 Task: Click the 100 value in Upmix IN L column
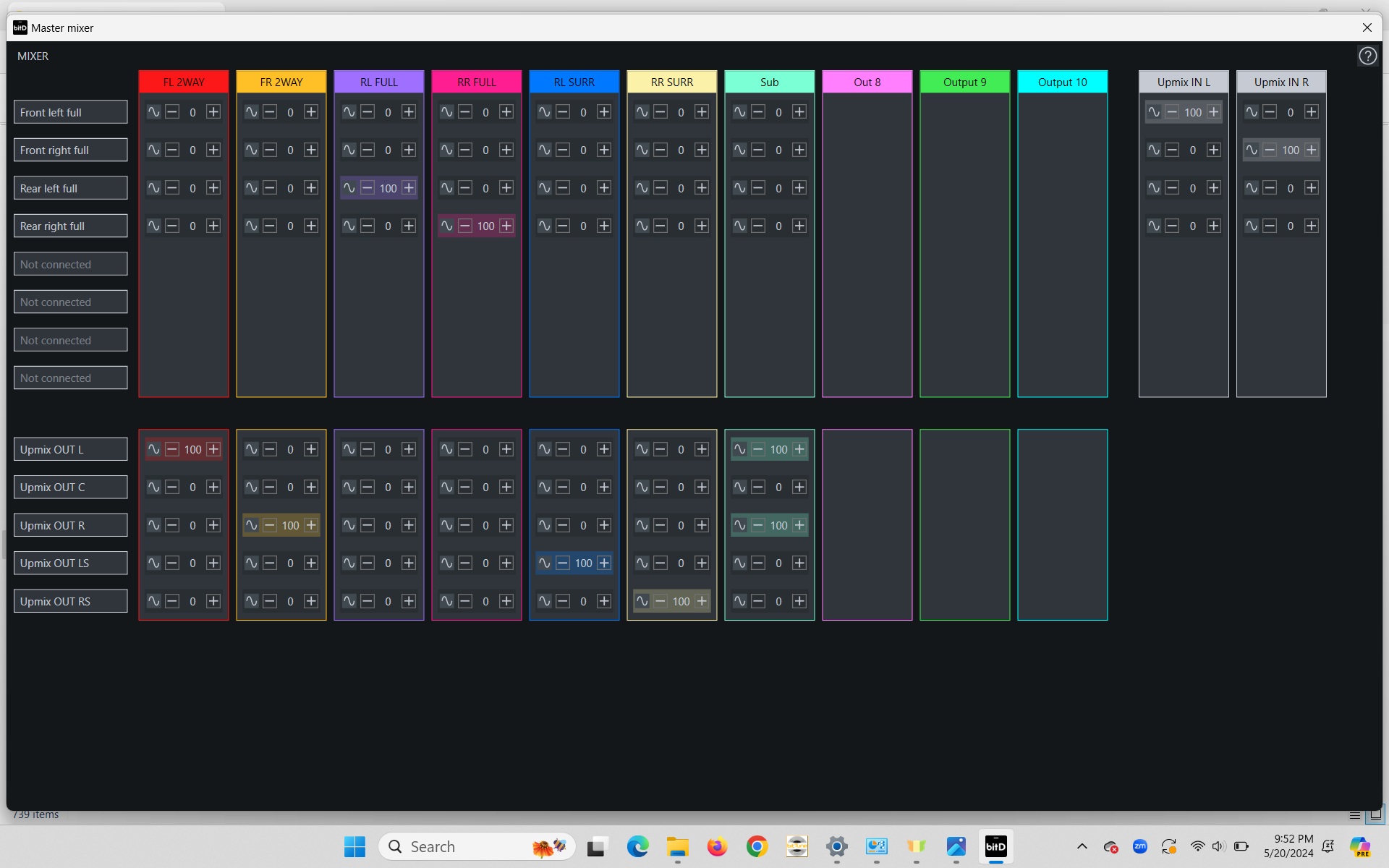1193,112
